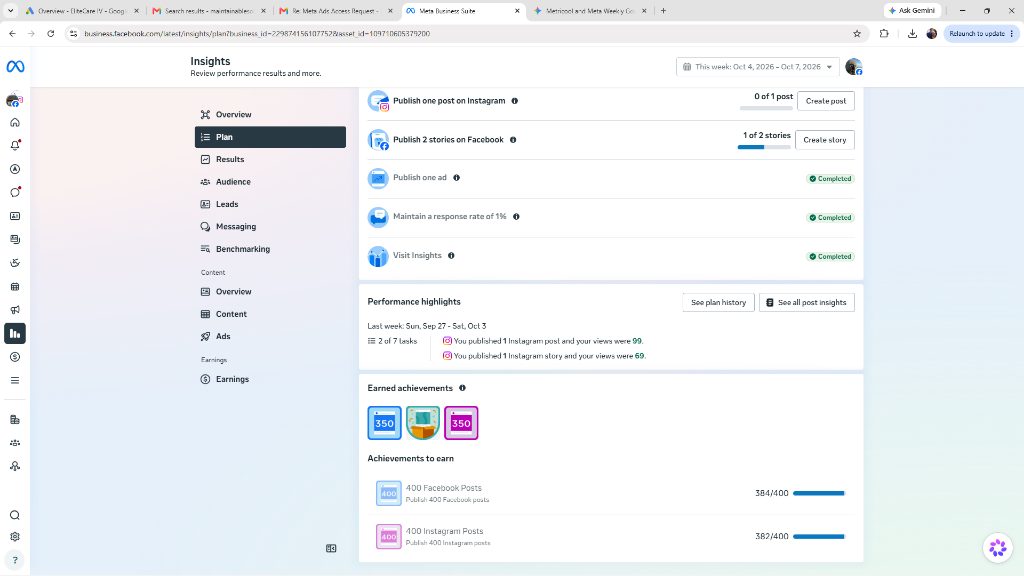This screenshot has height=576, width=1024.
Task: Click See all post insights
Action: [x=807, y=302]
